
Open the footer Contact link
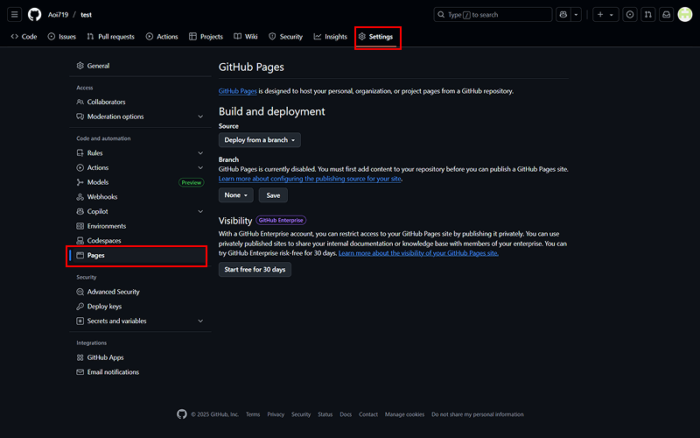click(x=368, y=414)
